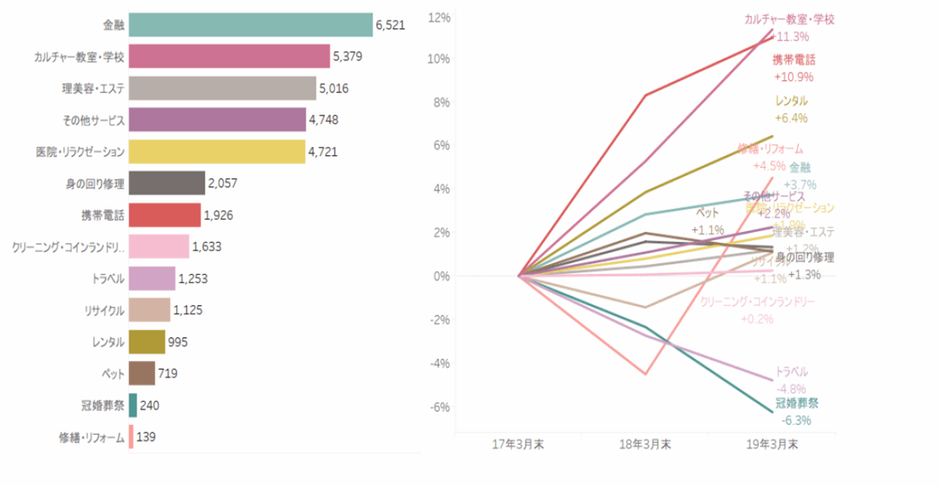Click the 修繕・リフォーム bar label
Viewport: 940px width, 486px height.
(x=92, y=437)
